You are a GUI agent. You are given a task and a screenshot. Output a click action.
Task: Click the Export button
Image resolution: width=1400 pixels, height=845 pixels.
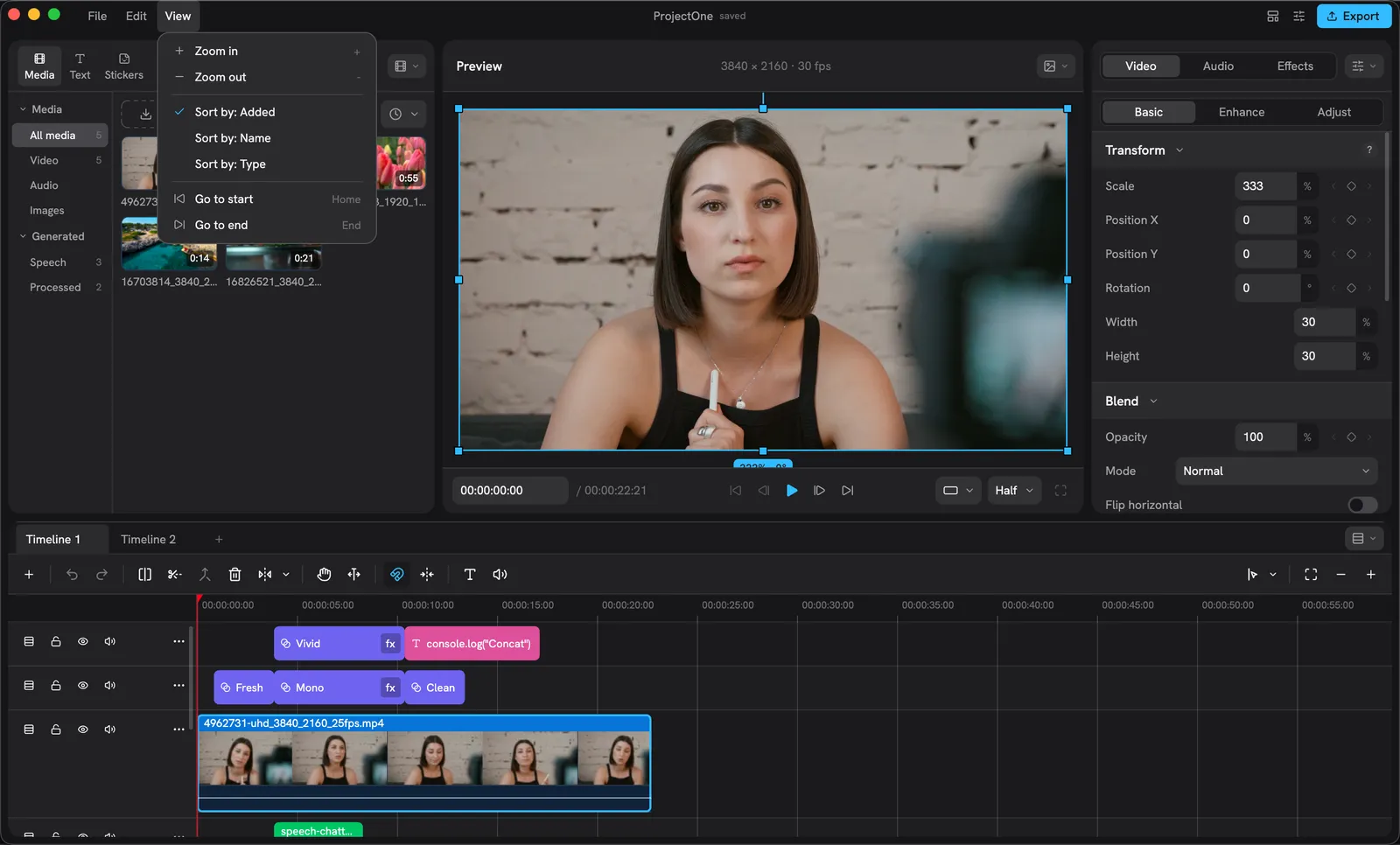1354,16
